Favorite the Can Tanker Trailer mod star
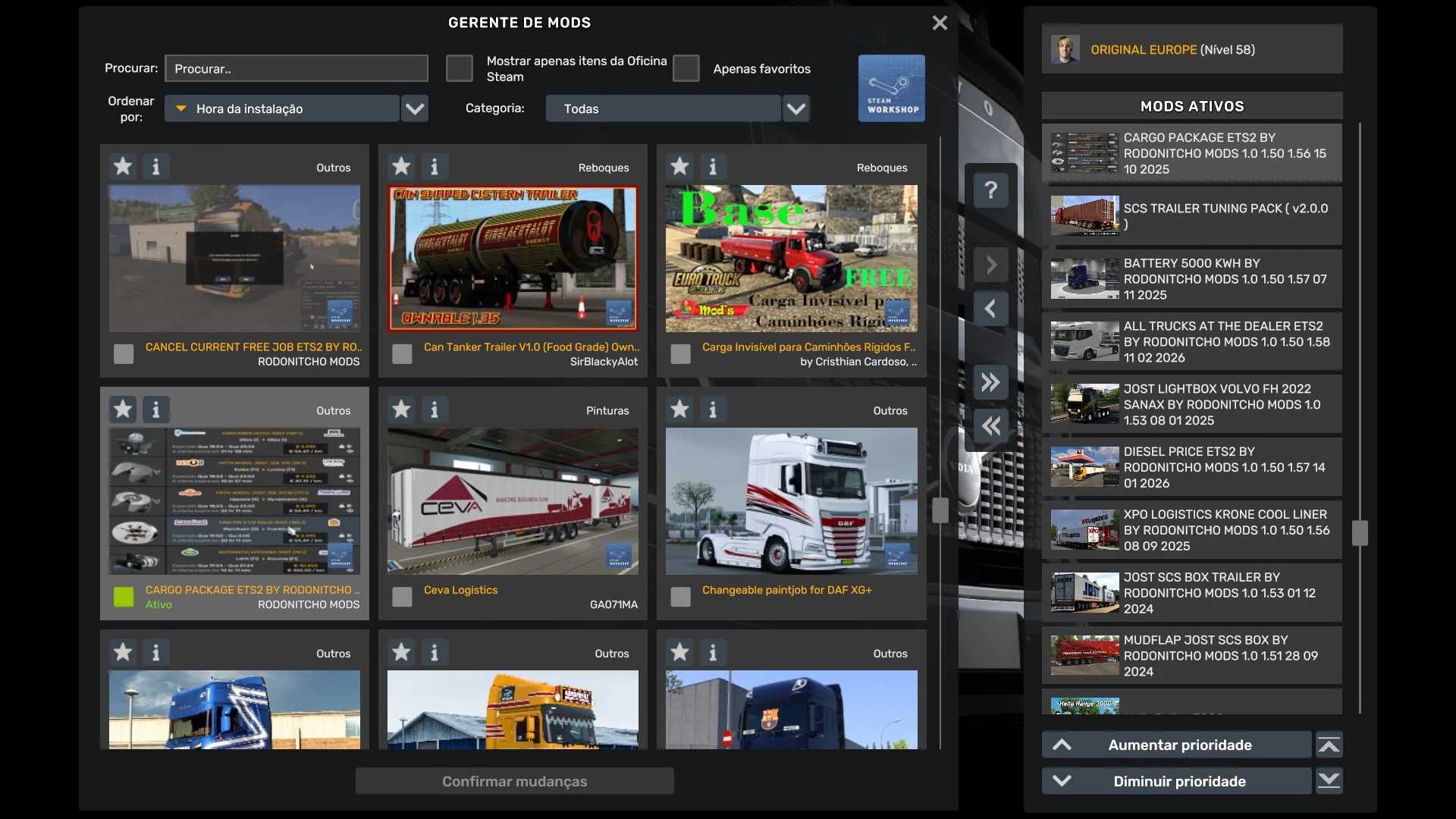 click(401, 166)
